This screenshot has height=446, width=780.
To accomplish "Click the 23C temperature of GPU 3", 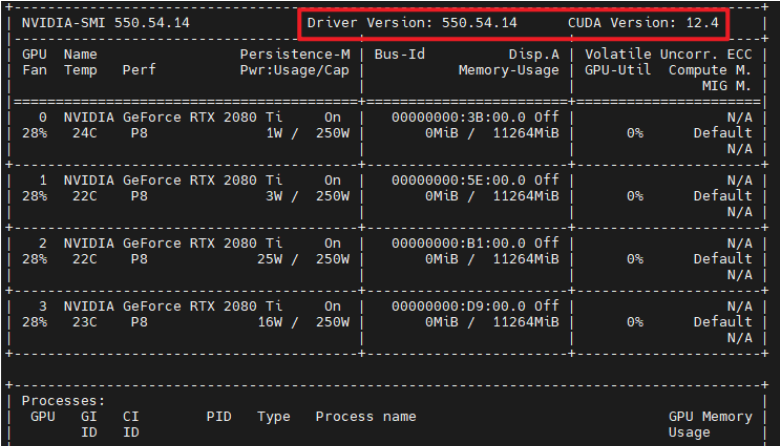I will click(85, 322).
